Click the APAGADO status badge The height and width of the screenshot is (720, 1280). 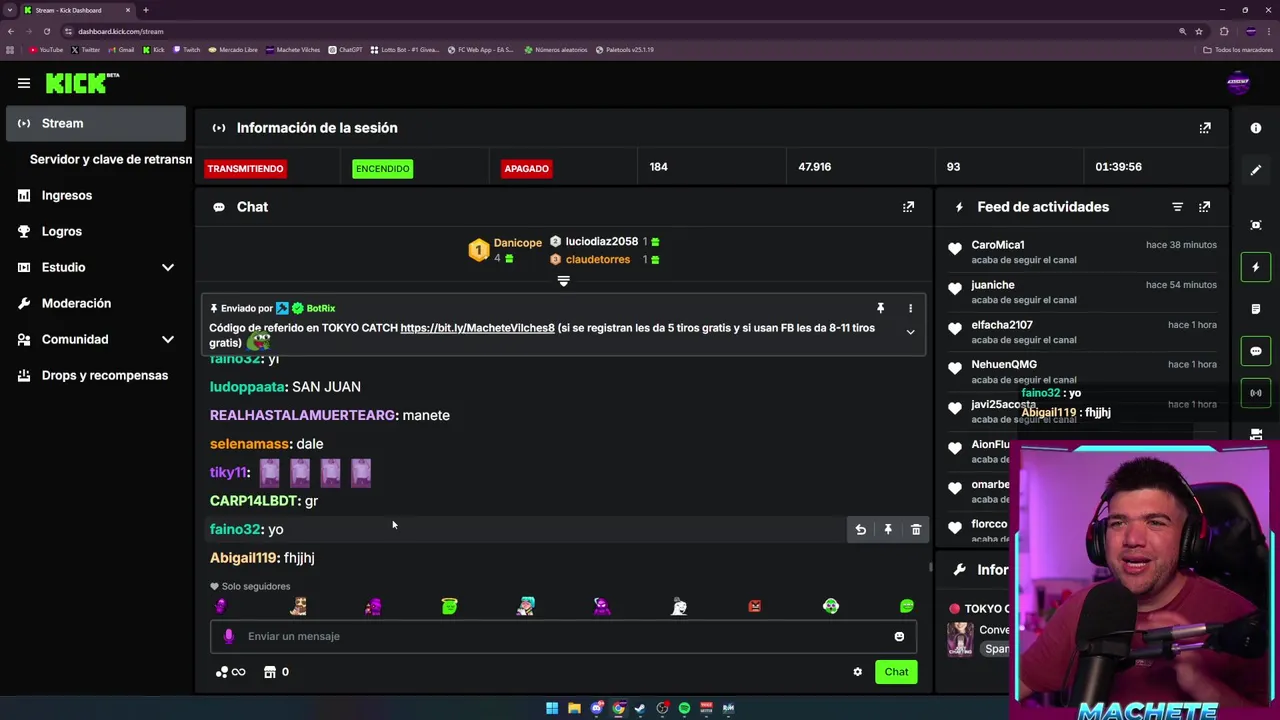(x=526, y=169)
